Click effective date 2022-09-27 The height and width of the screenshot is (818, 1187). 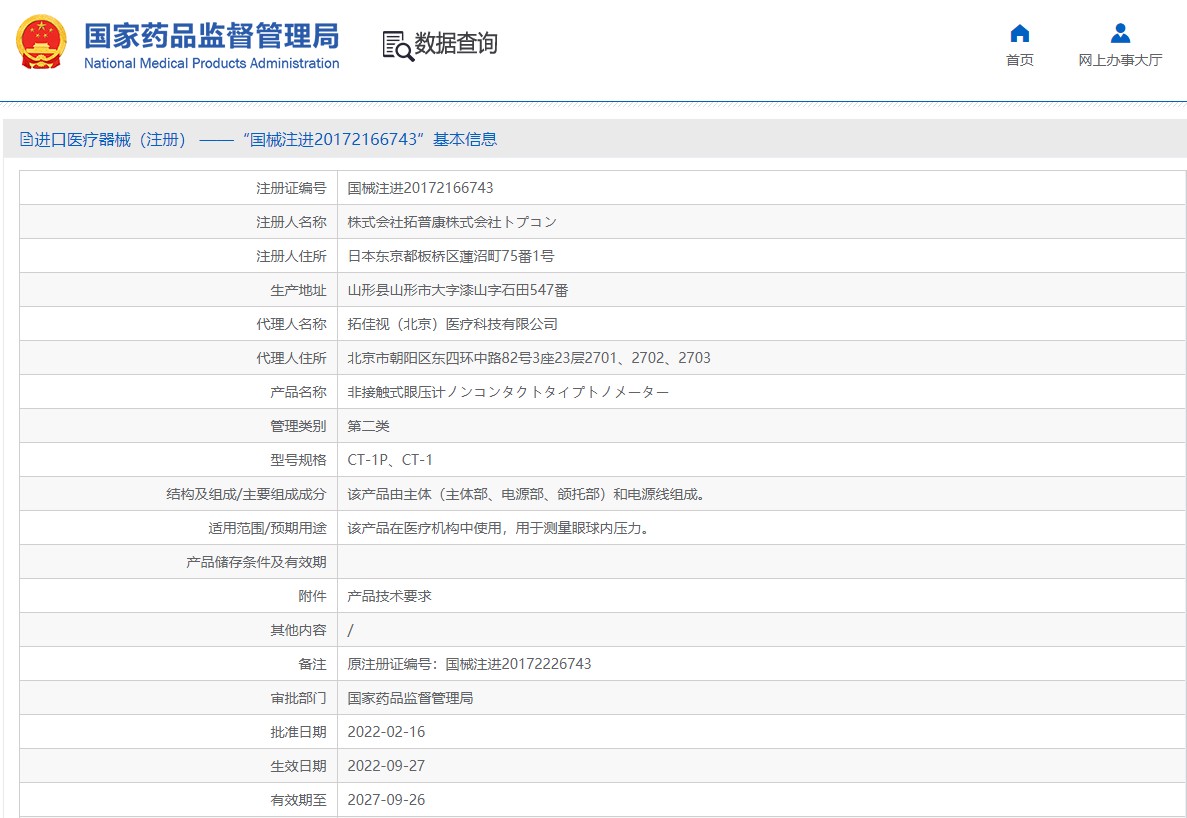pos(386,766)
